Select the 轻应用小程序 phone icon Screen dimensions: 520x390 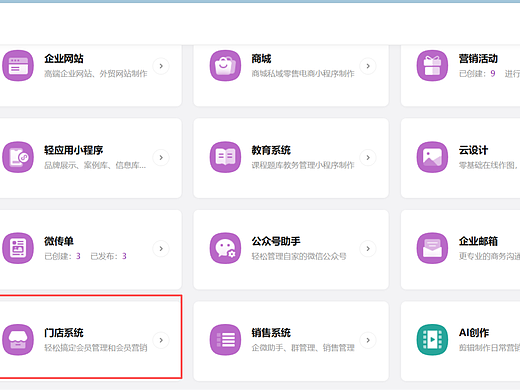pyautogui.click(x=18, y=157)
